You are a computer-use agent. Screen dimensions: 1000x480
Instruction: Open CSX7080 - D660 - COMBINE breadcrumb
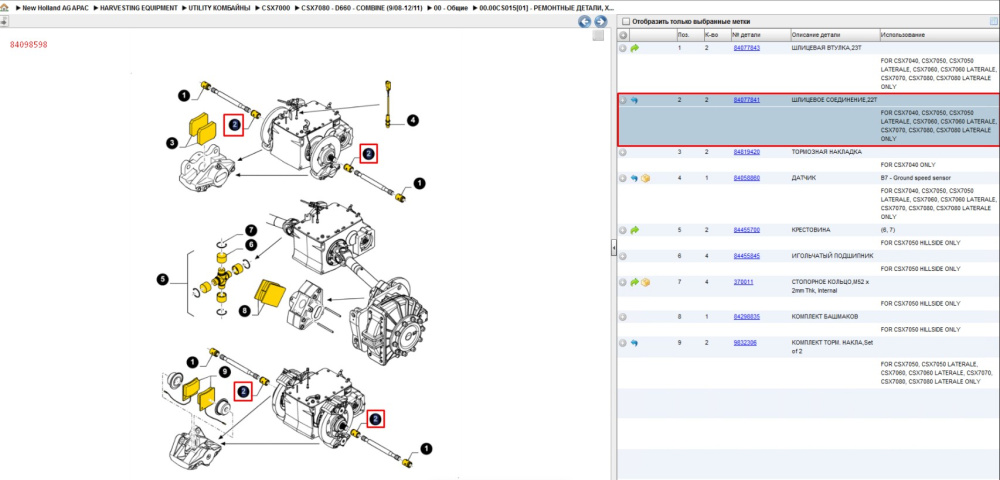362,8
